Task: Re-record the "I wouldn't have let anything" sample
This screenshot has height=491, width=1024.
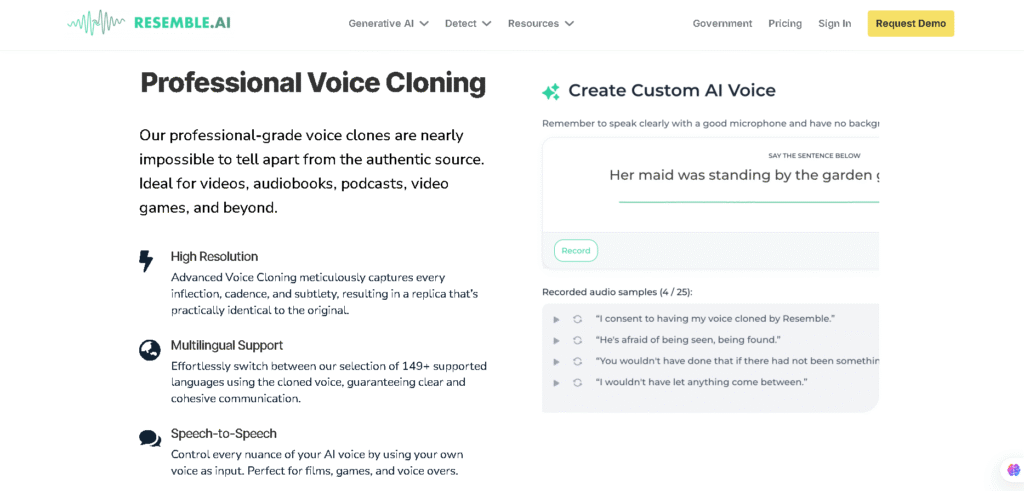Action: pyautogui.click(x=577, y=382)
